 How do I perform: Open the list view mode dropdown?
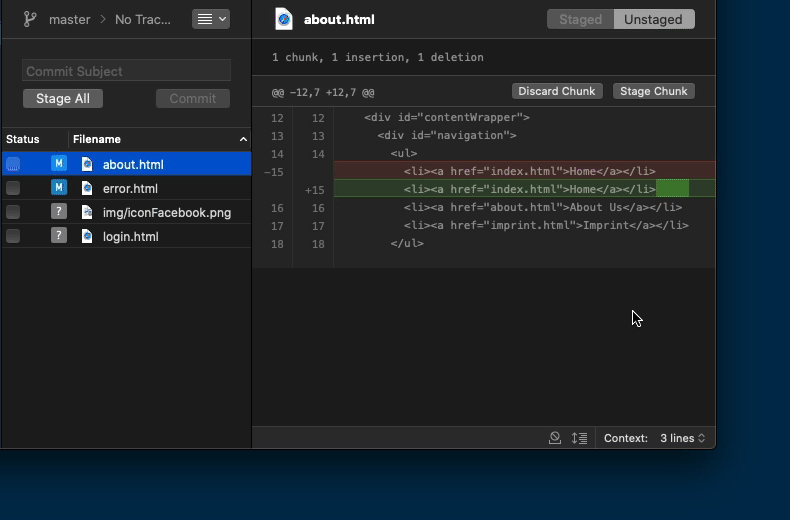coord(210,19)
